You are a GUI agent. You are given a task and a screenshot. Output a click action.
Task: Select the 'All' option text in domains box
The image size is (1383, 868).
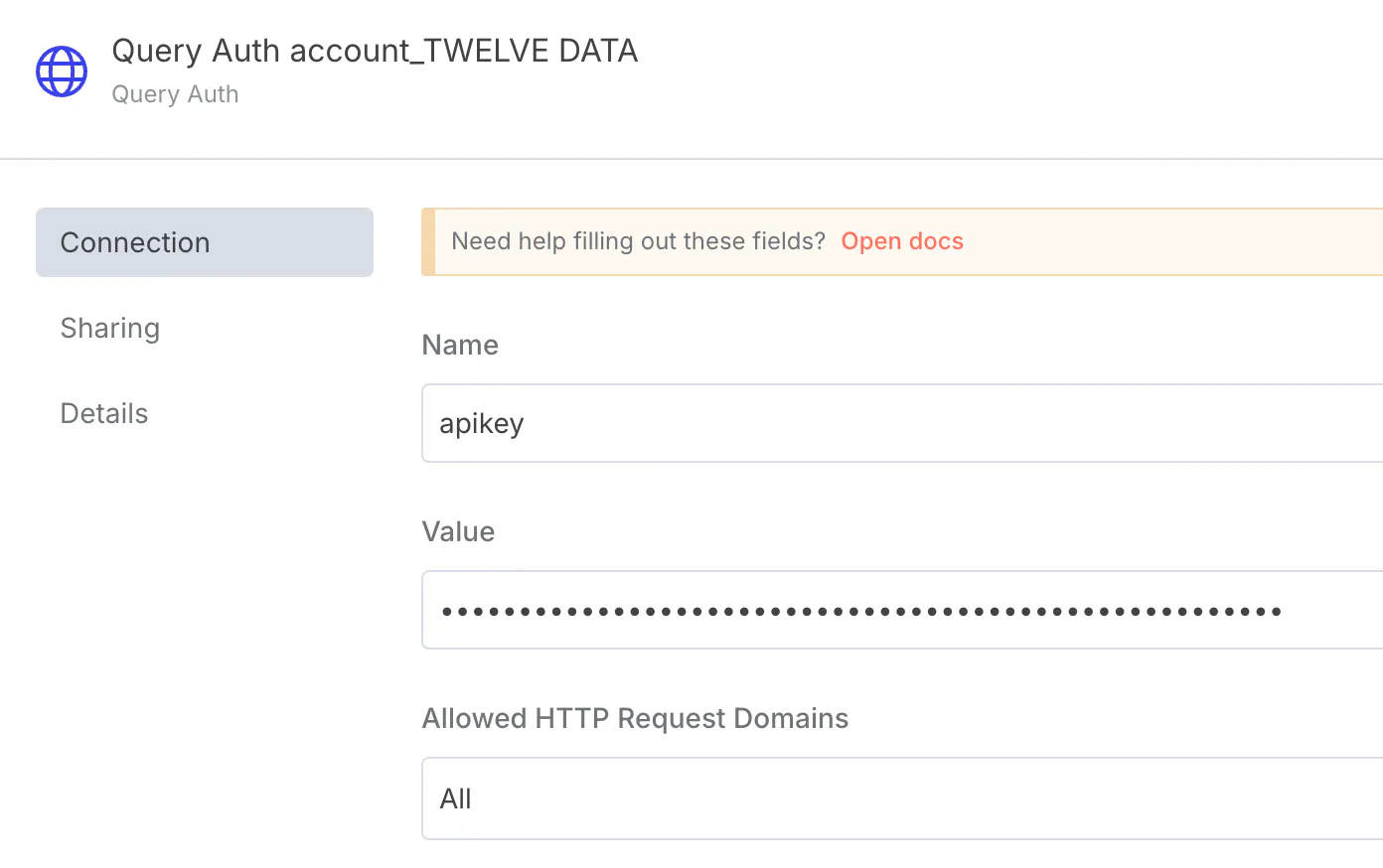click(456, 798)
